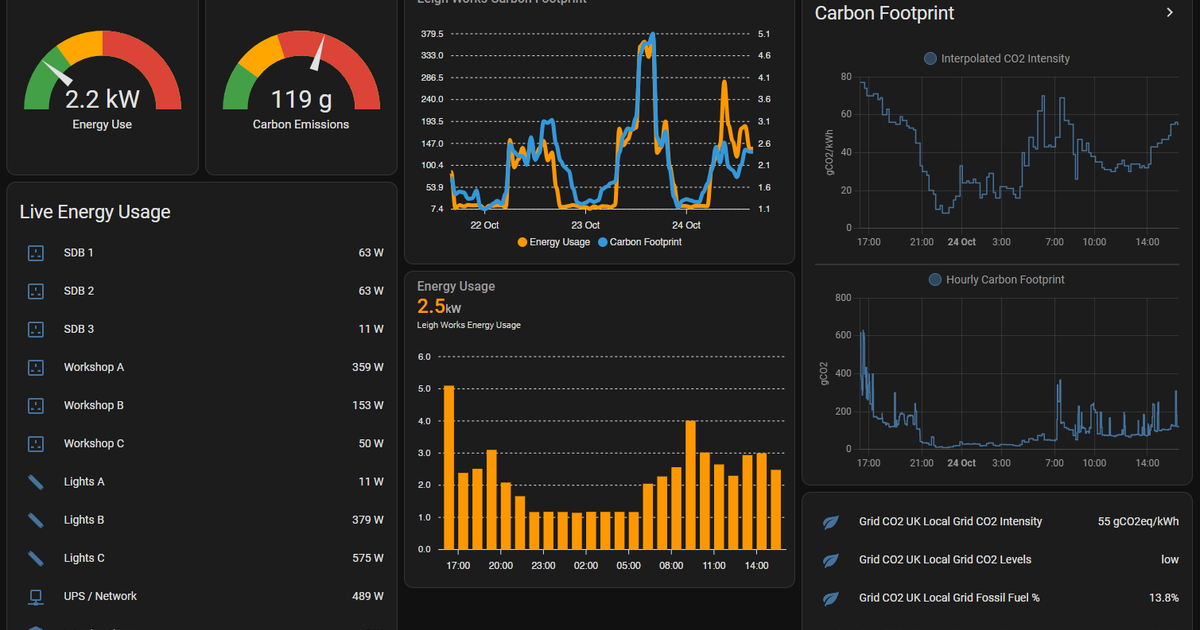
Task: Click the leaf icon beside Fossil Fuel %
Action: pyautogui.click(x=830, y=598)
